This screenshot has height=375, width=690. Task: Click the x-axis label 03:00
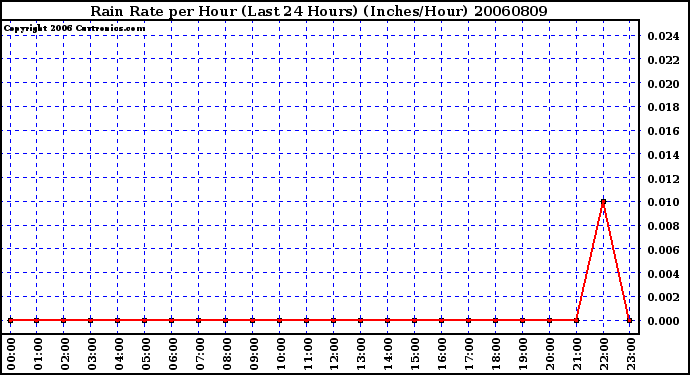pos(92,354)
